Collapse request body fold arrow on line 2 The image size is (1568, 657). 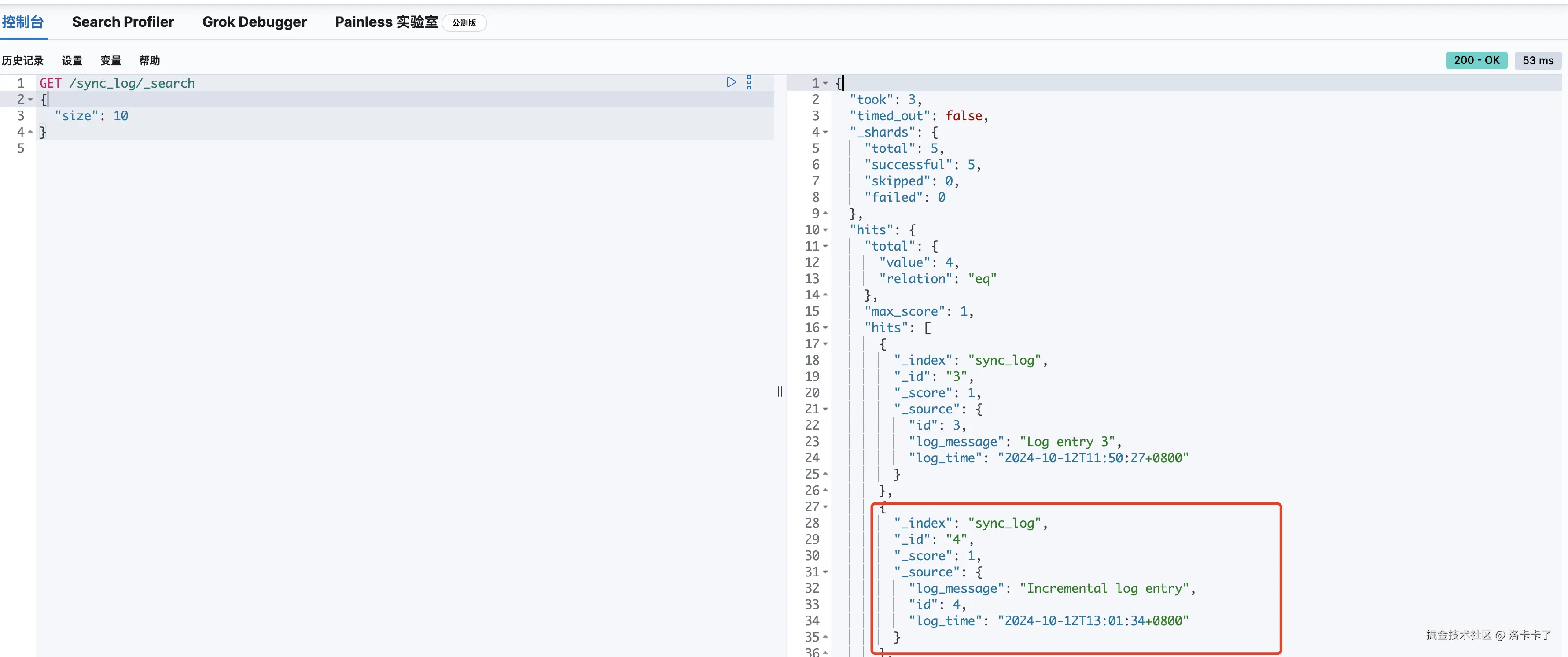[x=30, y=99]
